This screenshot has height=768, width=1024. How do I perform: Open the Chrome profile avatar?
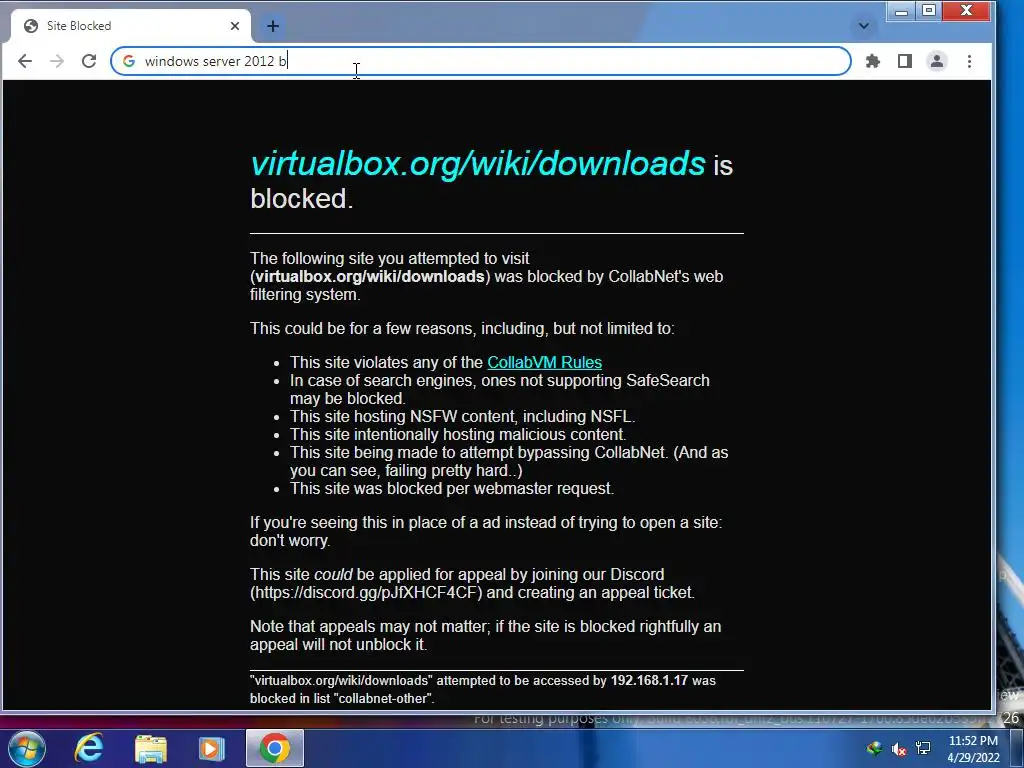[936, 61]
